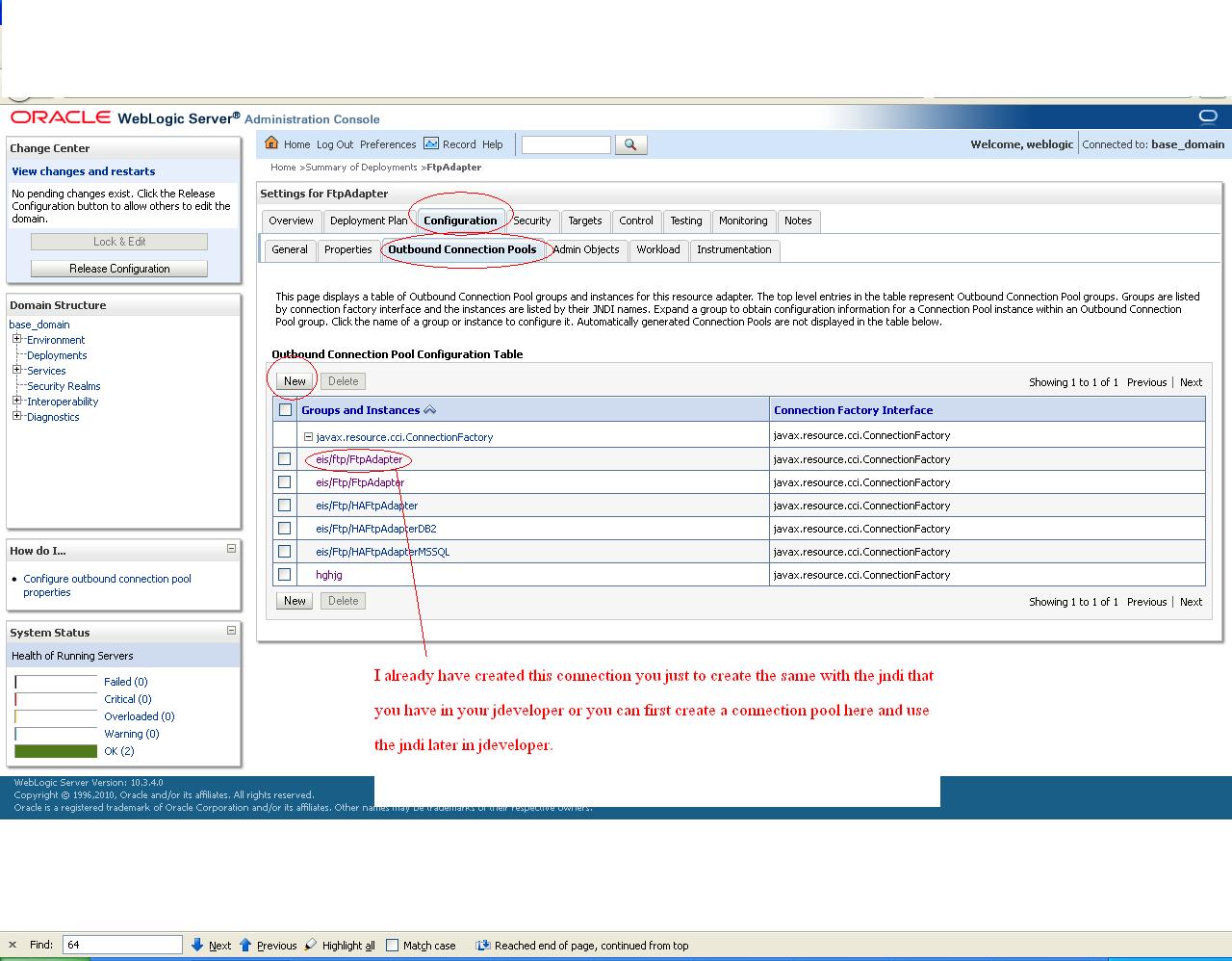Click the Highlight all marker icon
The height and width of the screenshot is (961, 1232).
(x=310, y=945)
